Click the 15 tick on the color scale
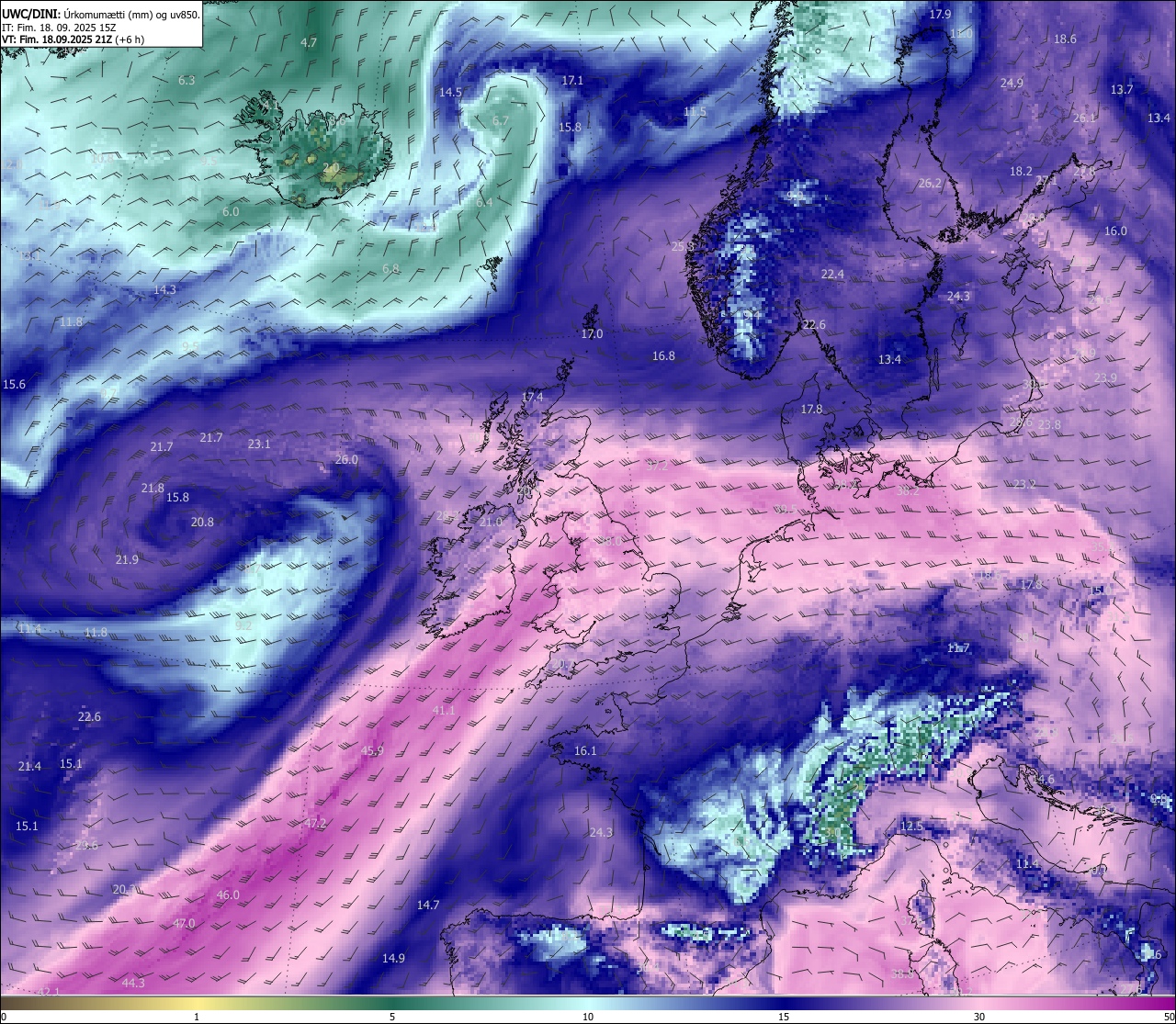The height and width of the screenshot is (1024, 1176). 784,1017
